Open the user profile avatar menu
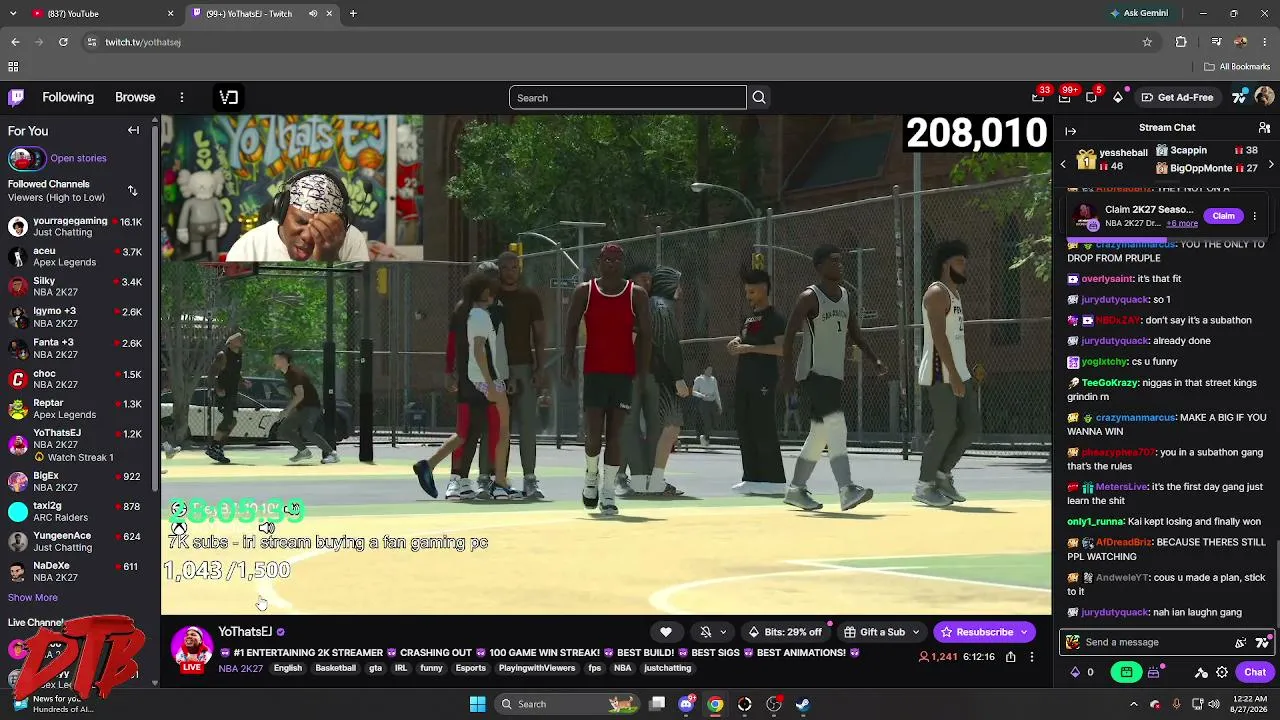 (x=1264, y=97)
